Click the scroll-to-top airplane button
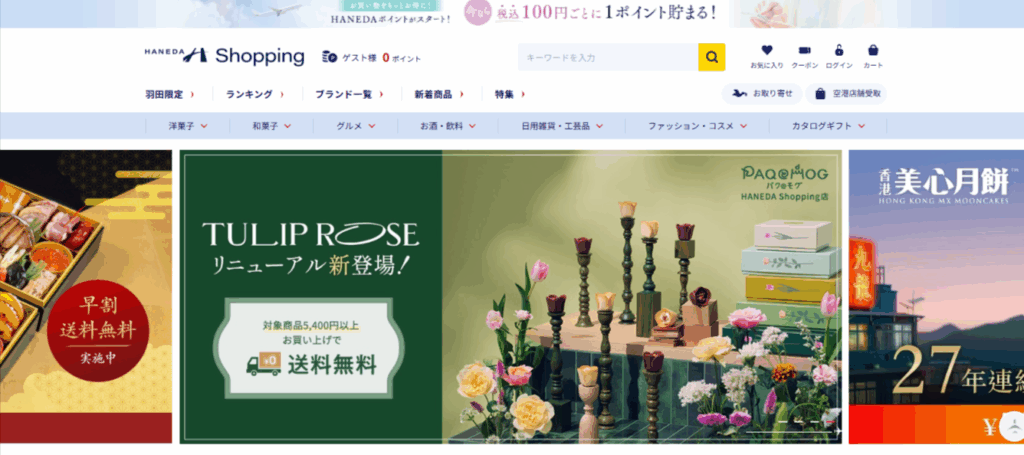Viewport: 1024px width, 455px height. [1012, 426]
